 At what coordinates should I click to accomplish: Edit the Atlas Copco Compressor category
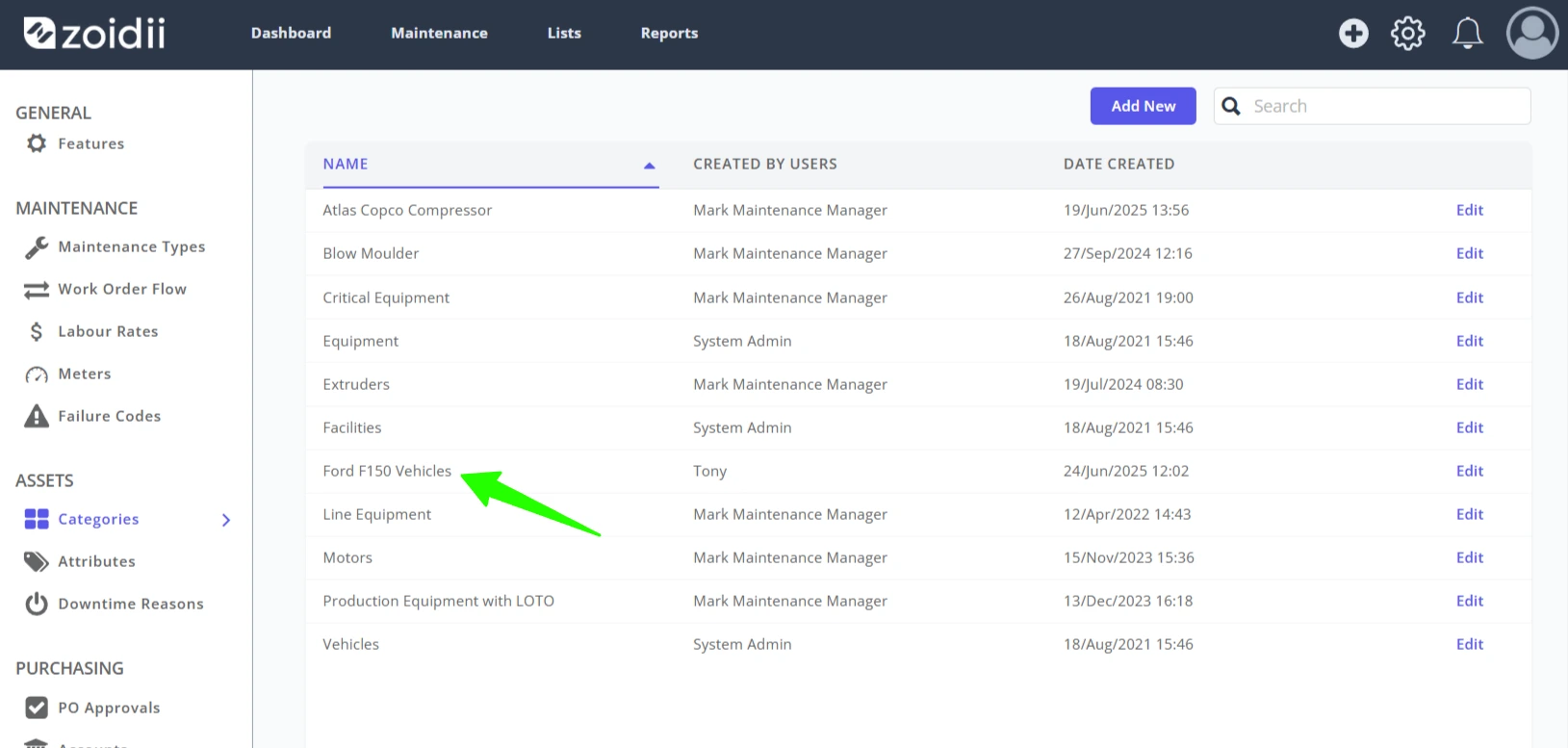coord(1470,210)
